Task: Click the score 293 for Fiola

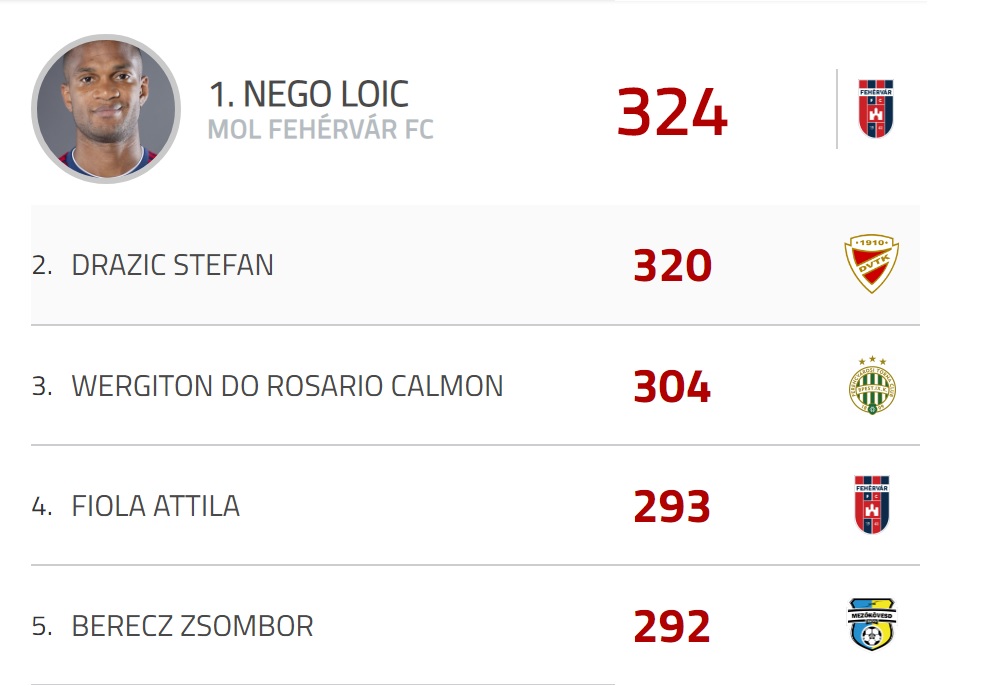Action: click(672, 506)
